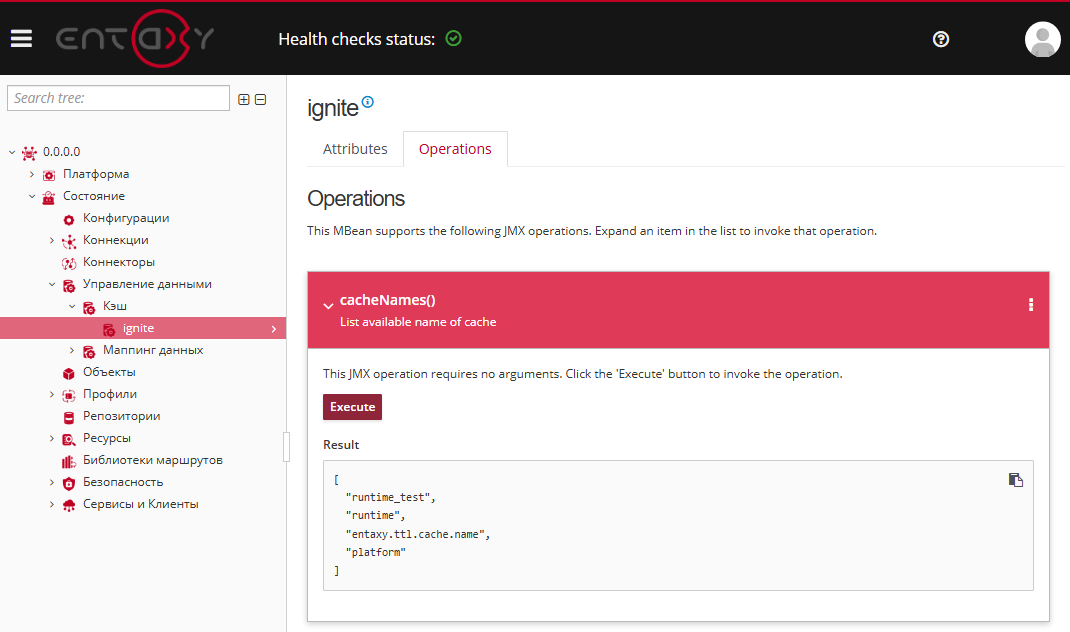The image size is (1070, 632).
Task: Click the Entaxy logo
Action: [134, 39]
